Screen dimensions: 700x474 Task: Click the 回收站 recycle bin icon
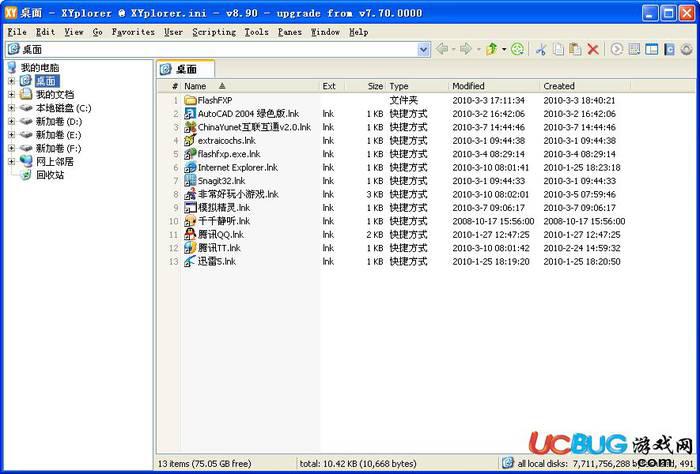[x=26, y=175]
